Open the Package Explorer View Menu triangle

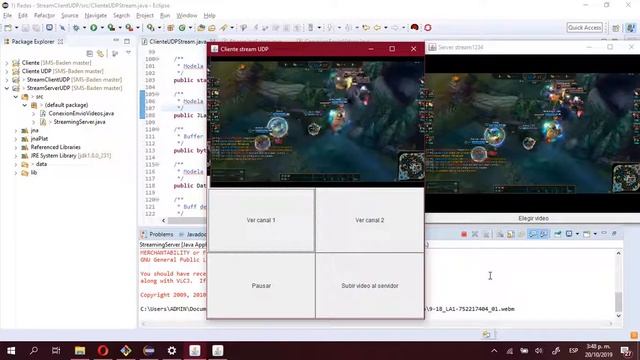click(128, 53)
